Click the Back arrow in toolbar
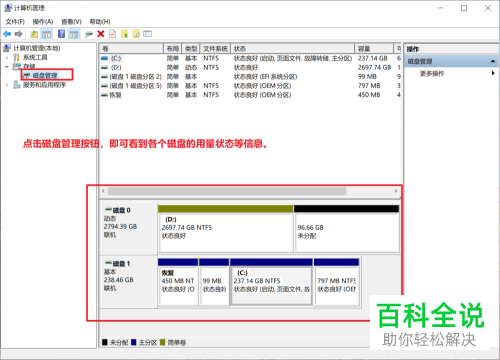The image size is (500, 360). pos(7,34)
